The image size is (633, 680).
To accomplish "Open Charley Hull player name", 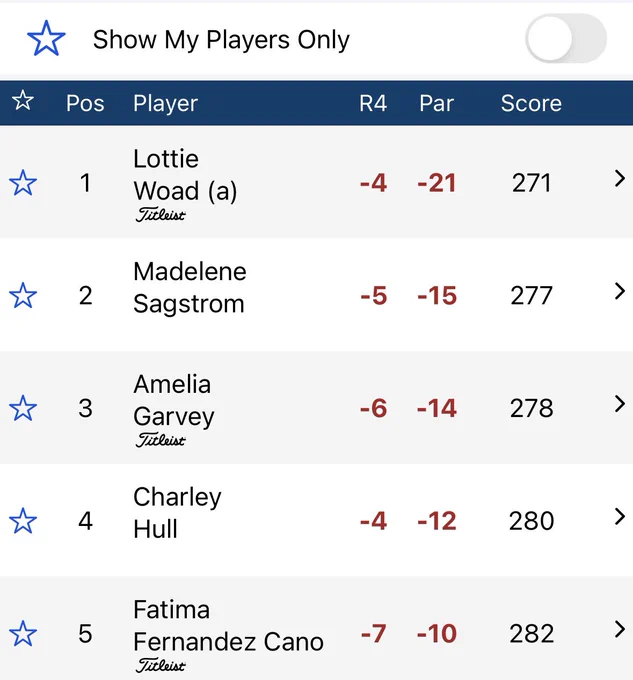I will tap(177, 513).
